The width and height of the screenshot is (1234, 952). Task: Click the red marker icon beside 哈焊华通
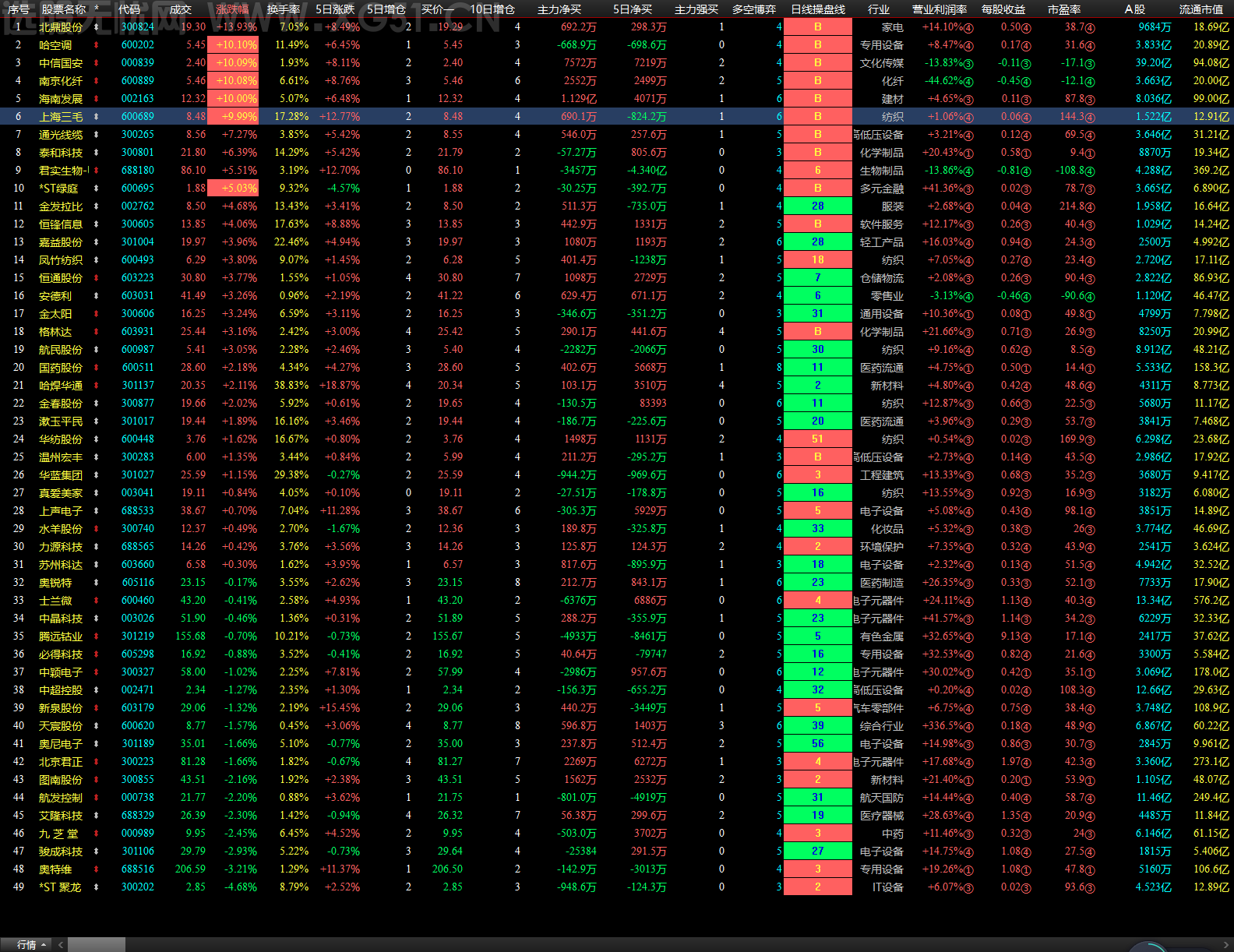click(x=97, y=386)
